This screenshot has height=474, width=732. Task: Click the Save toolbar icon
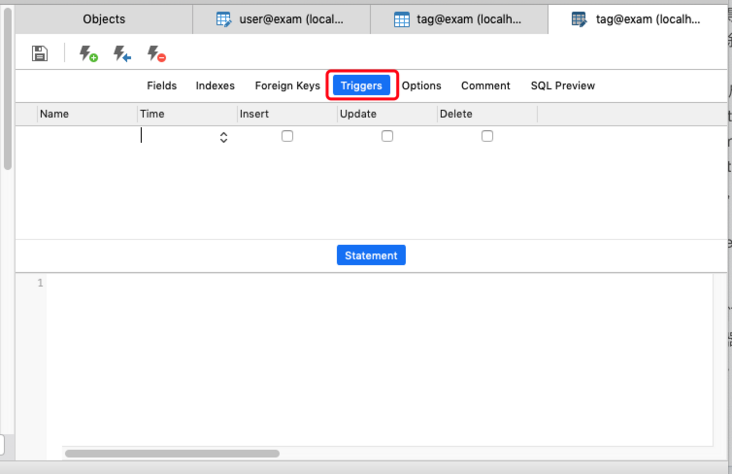tap(40, 53)
